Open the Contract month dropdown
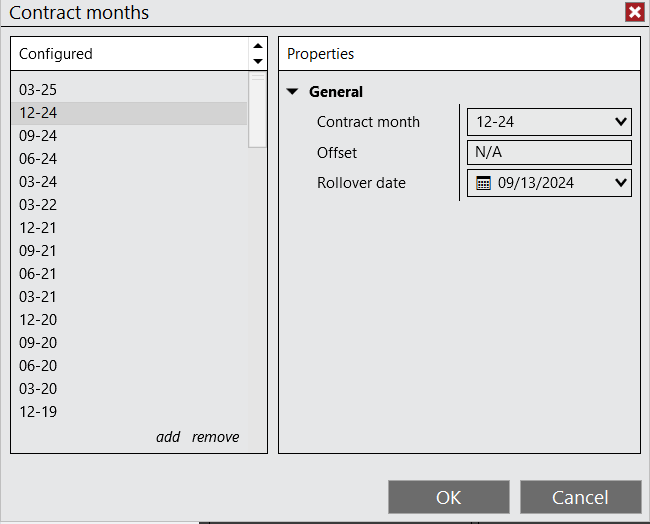This screenshot has height=524, width=650. pos(621,122)
